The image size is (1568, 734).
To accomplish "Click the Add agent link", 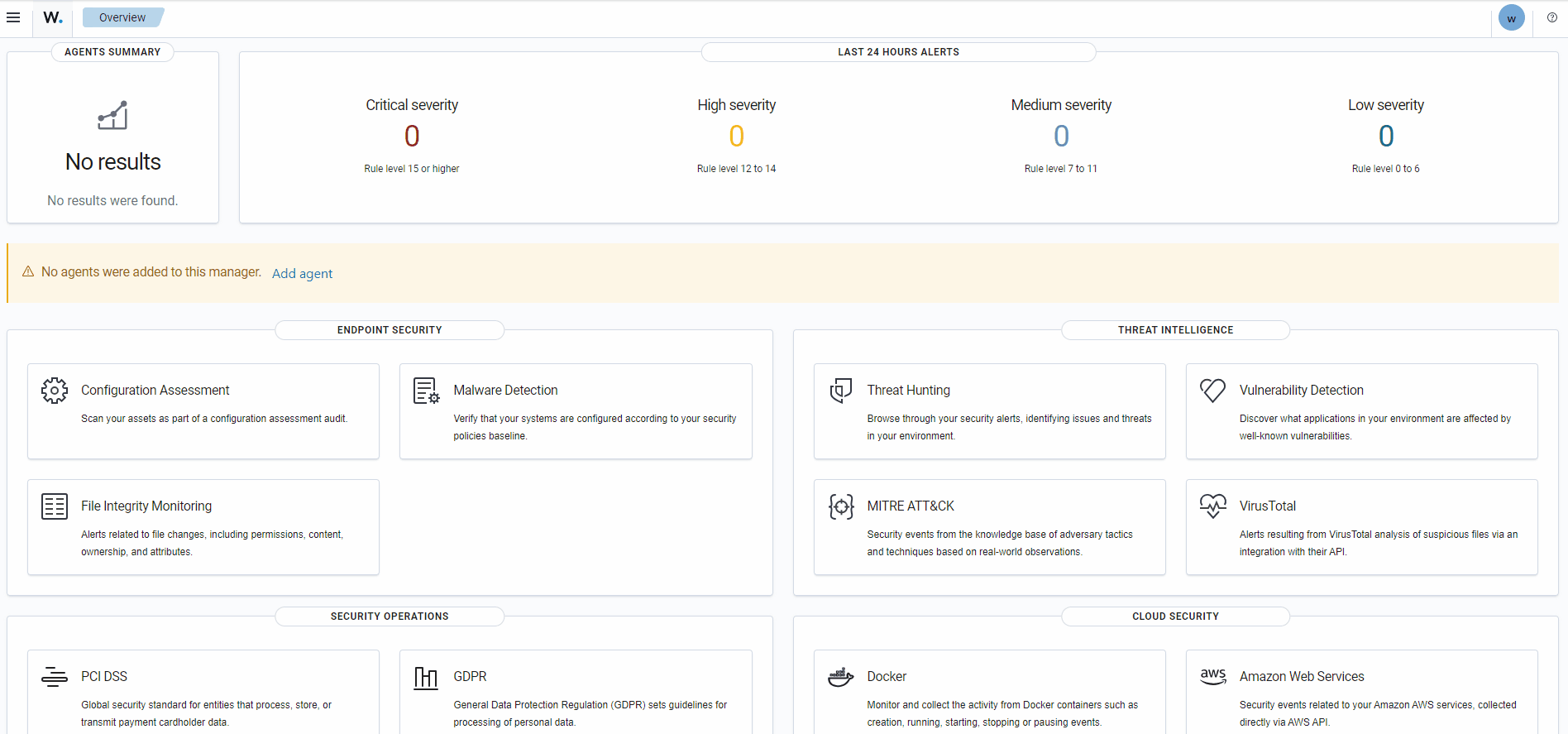I will tap(302, 274).
